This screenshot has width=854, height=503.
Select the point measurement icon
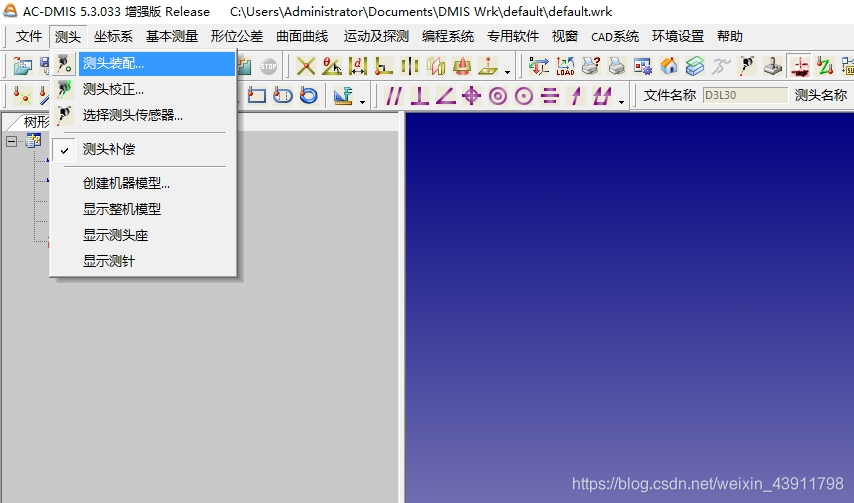[x=22, y=96]
